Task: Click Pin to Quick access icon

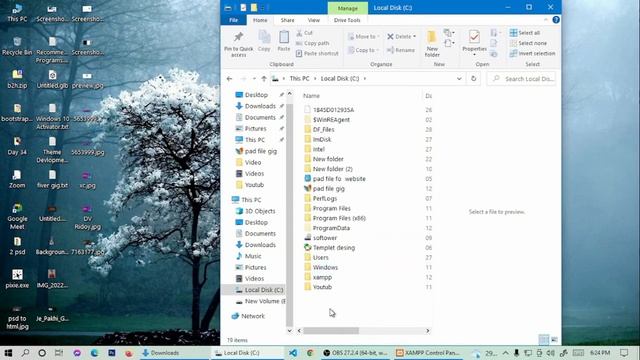Action: tap(238, 44)
